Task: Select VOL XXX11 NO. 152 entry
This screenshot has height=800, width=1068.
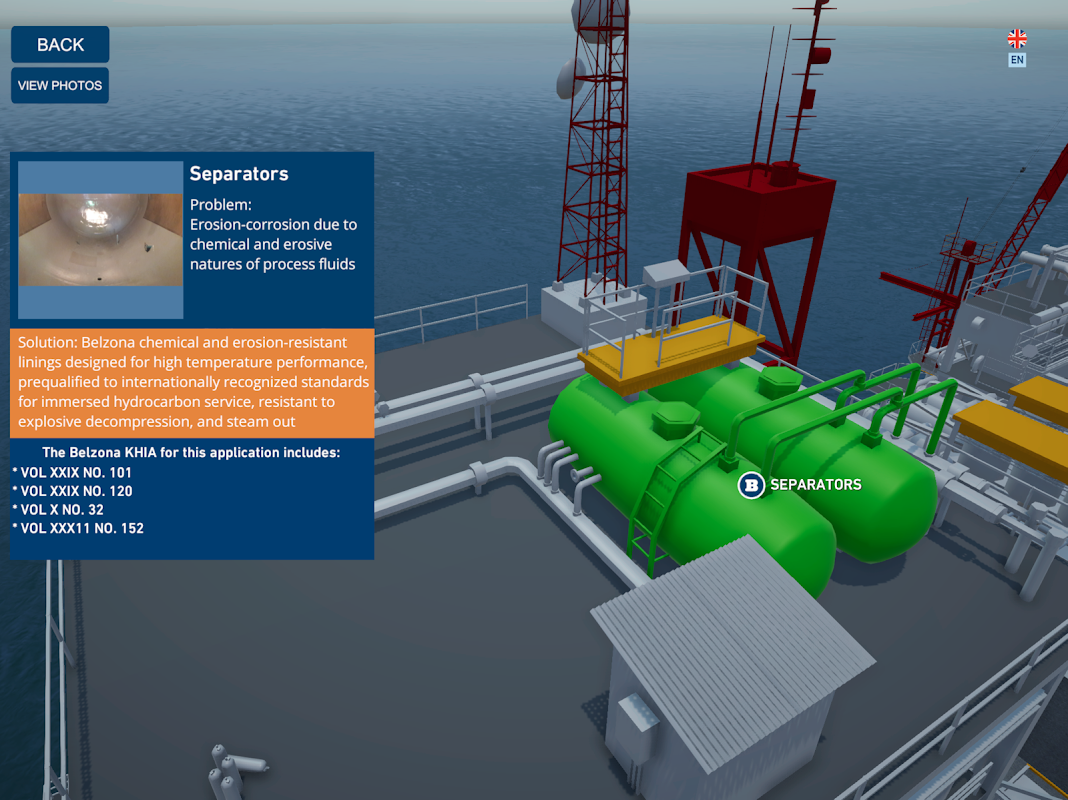Action: (78, 528)
